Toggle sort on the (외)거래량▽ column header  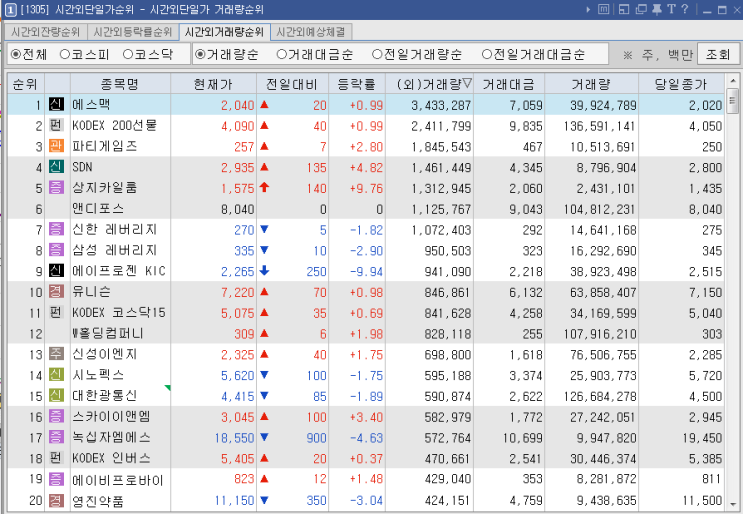429,84
